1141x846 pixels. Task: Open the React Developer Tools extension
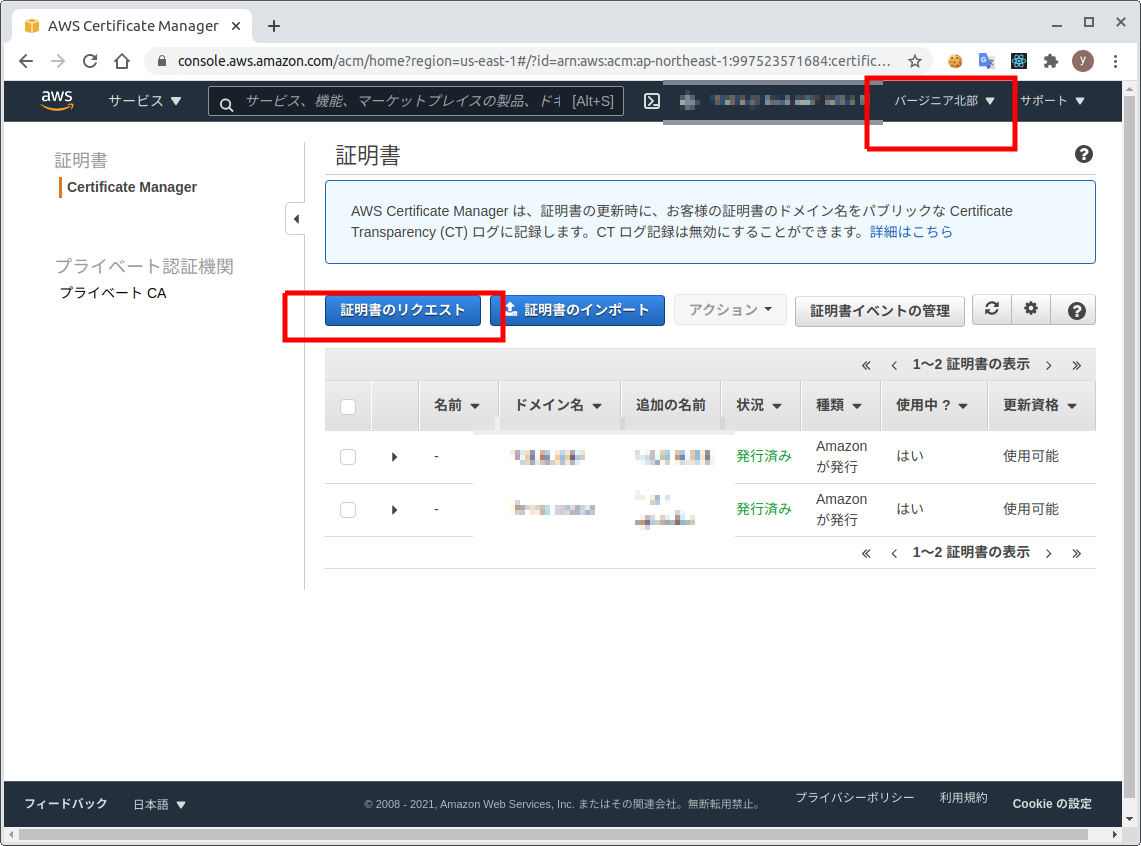1019,61
